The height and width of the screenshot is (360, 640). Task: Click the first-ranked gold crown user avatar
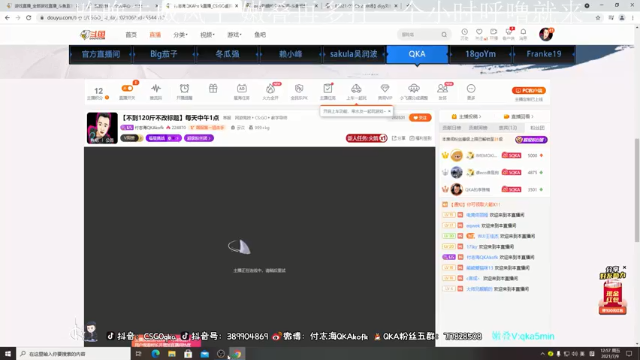pyautogui.click(x=457, y=156)
